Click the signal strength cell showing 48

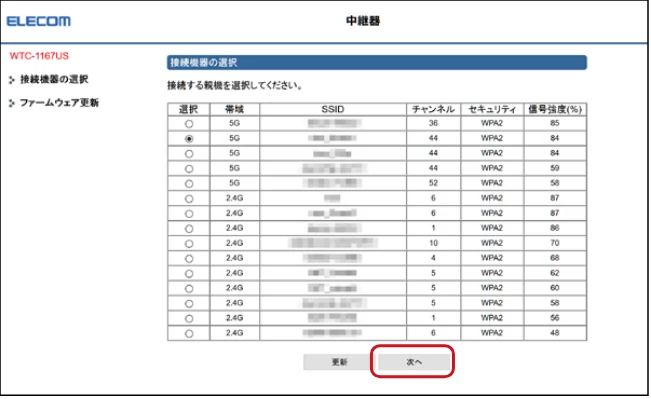coord(555,333)
